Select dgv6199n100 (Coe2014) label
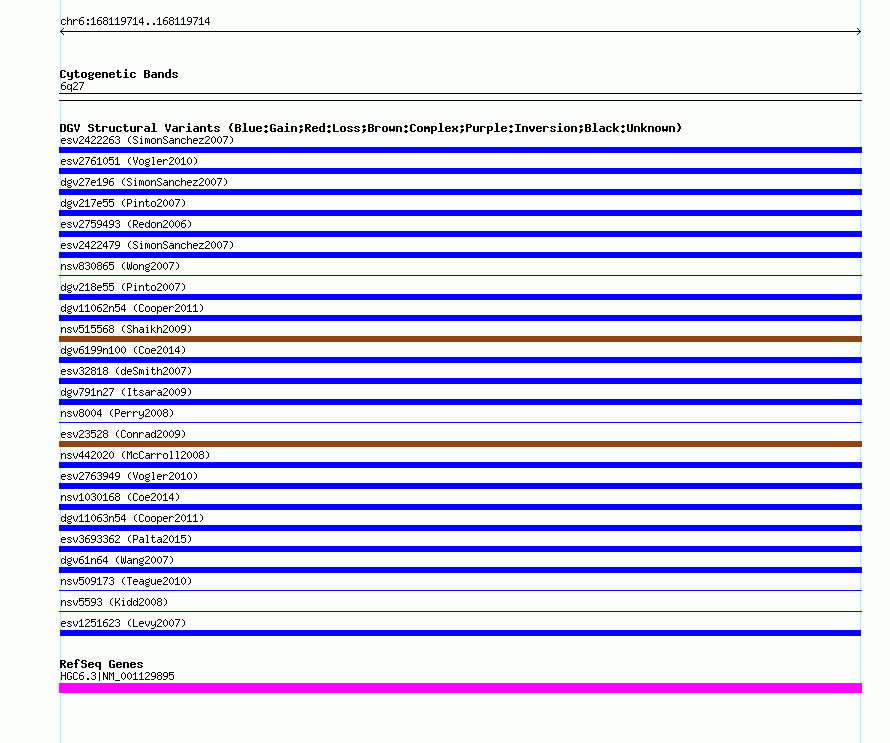Viewport: 890px width, 743px height. coord(123,350)
